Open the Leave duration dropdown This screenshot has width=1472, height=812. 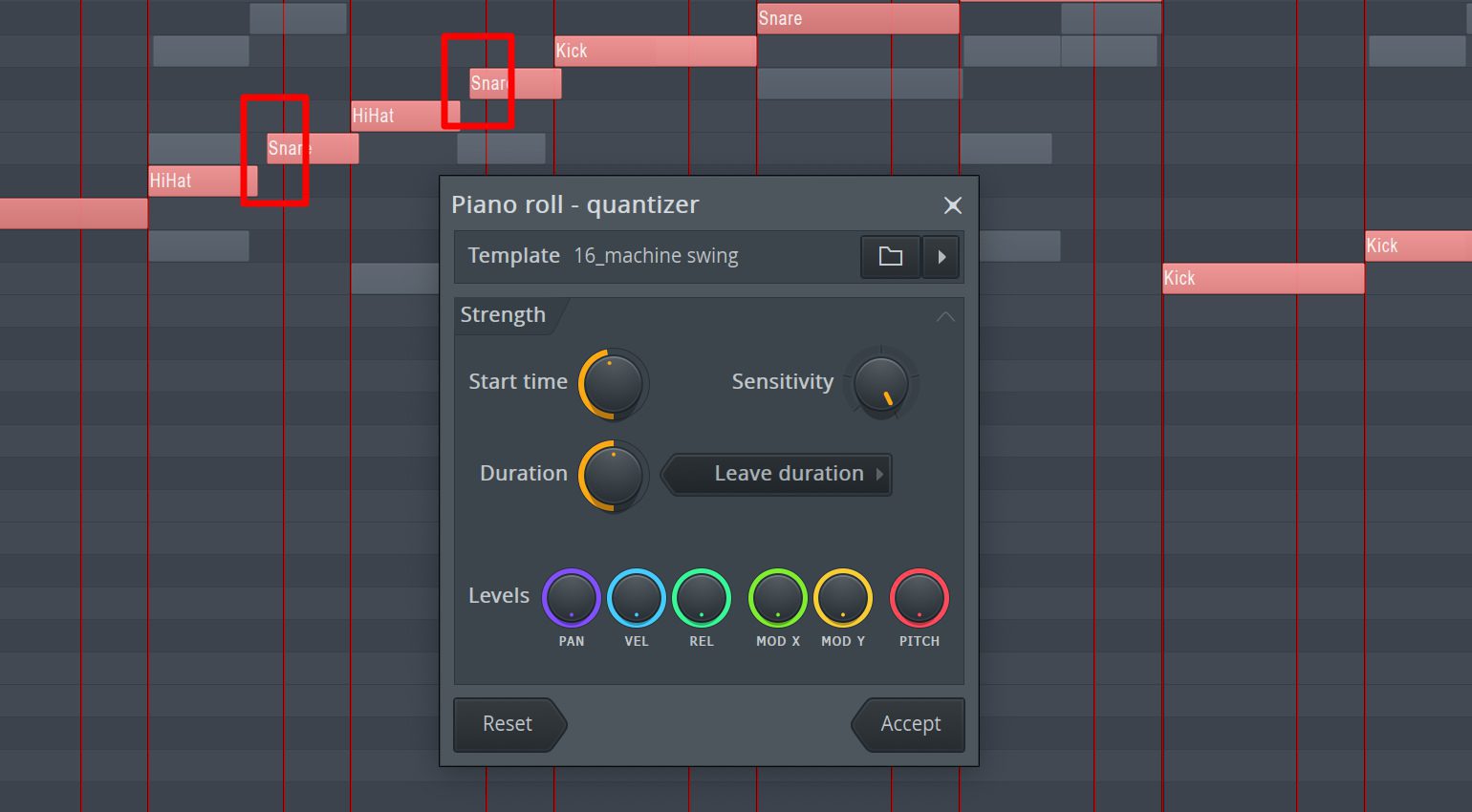click(777, 474)
